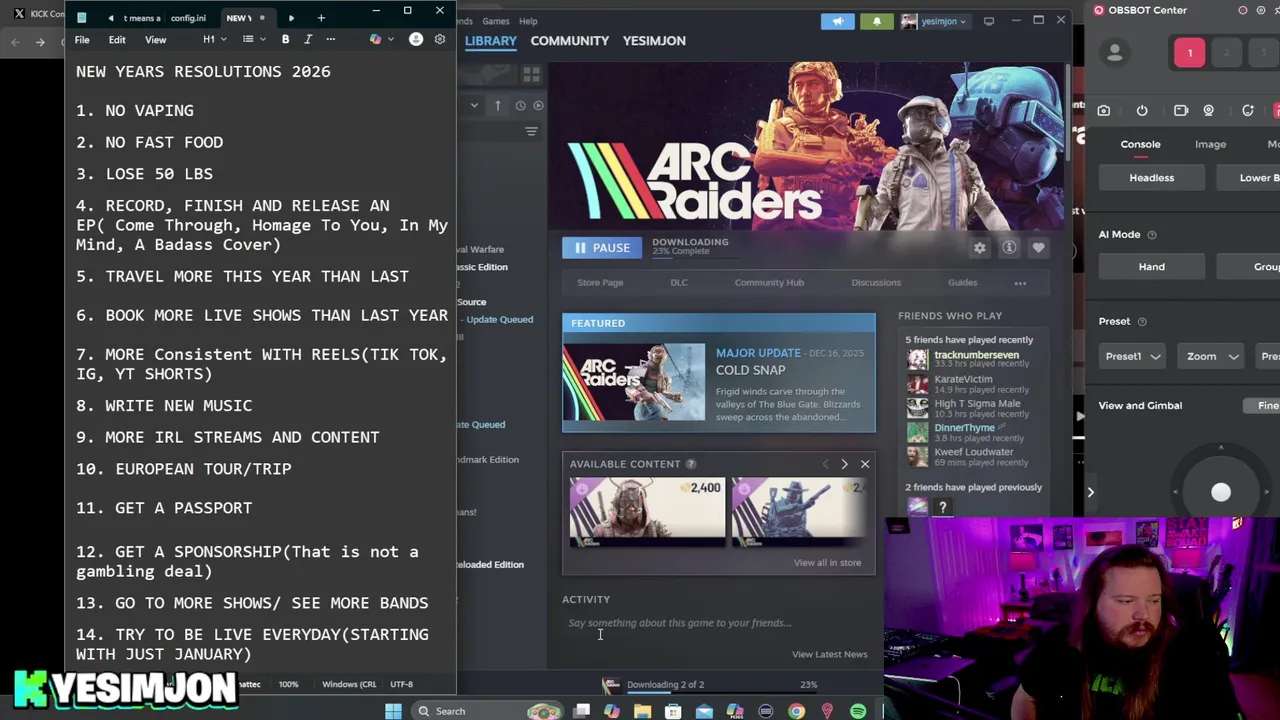Switch Steam library to grid view icon
Image resolution: width=1280 pixels, height=720 pixels.
531,75
